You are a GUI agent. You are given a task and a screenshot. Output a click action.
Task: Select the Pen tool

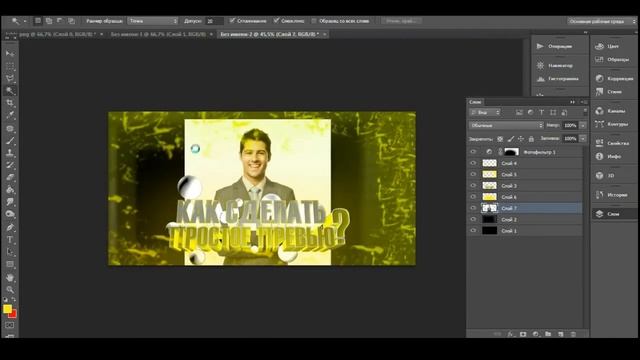click(x=10, y=227)
